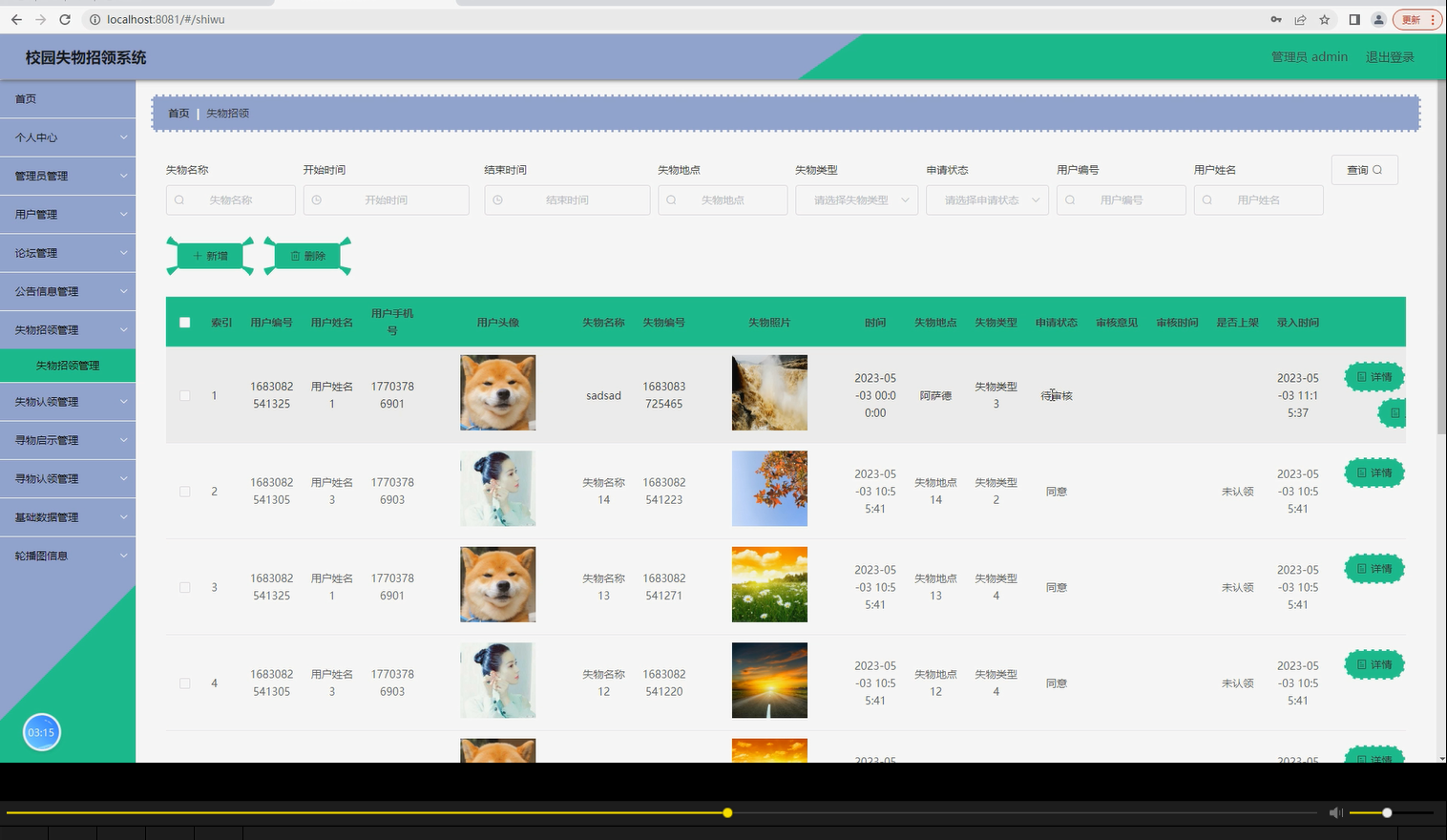This screenshot has height=840, width=1447.
Task: Toggle browser side panel icon
Action: [x=1354, y=19]
